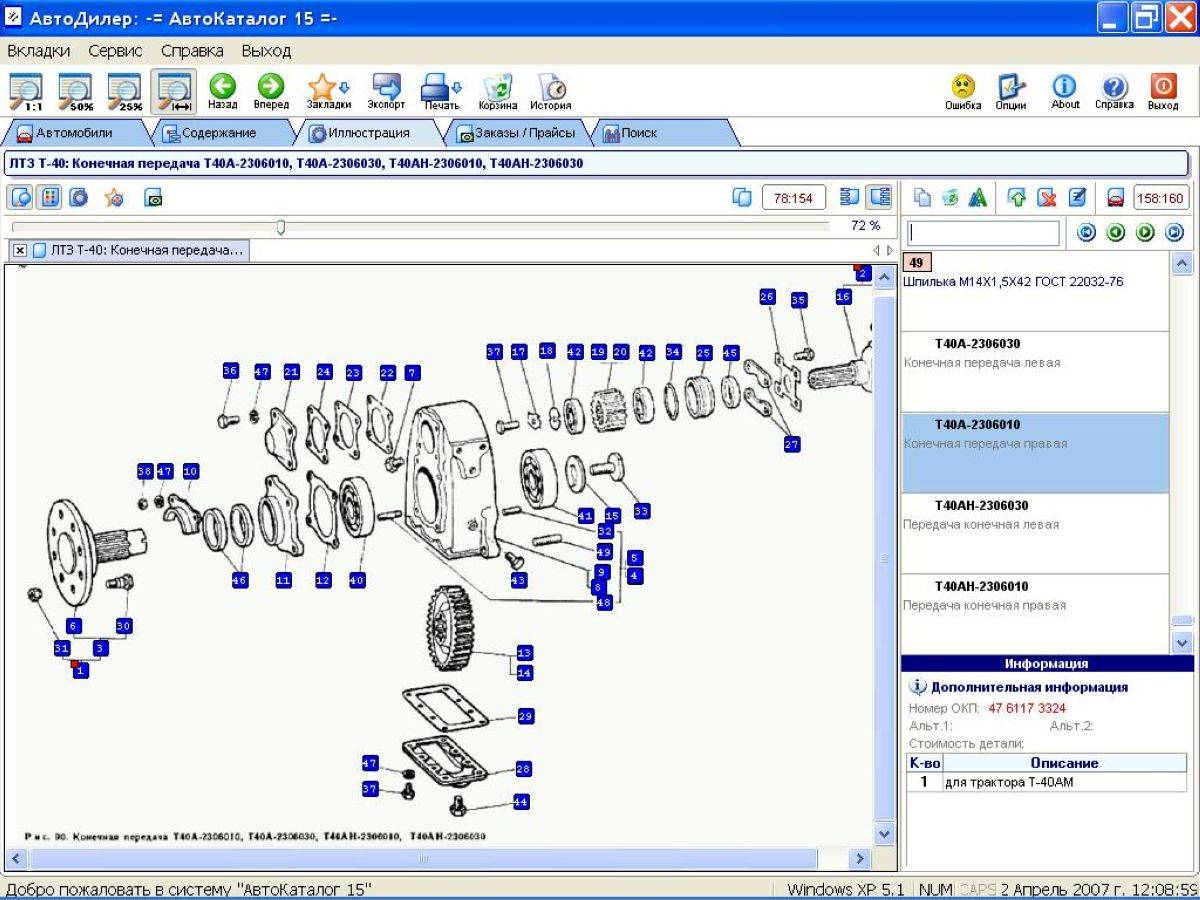Jump to the last part record

[x=1174, y=233]
